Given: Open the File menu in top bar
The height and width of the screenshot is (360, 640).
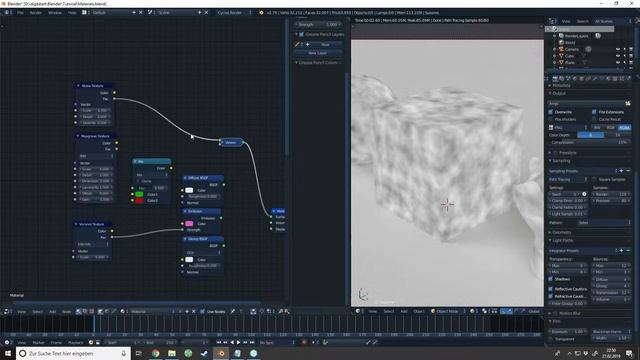Looking at the screenshot, I should point(20,13).
